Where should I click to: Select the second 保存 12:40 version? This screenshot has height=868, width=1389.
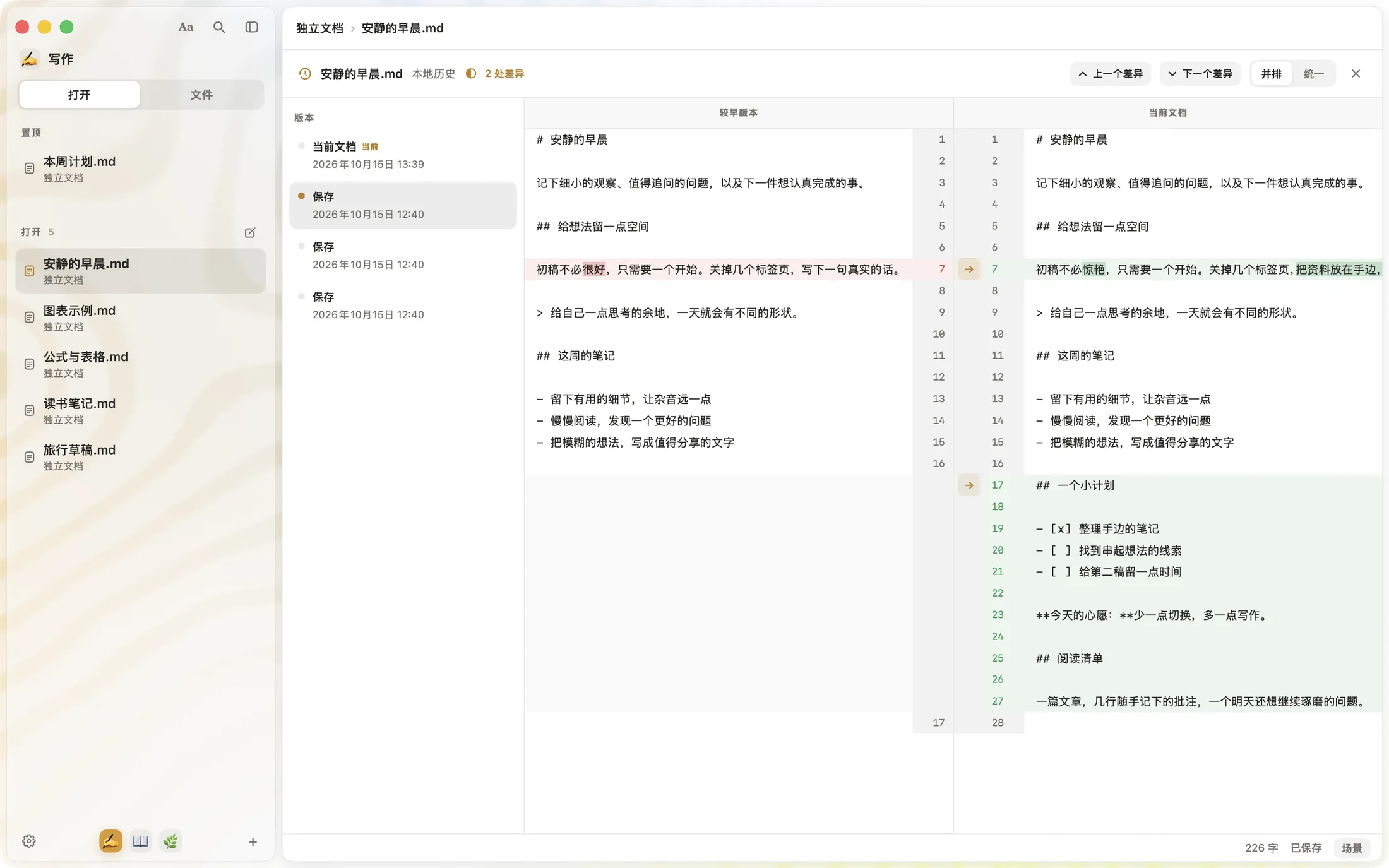click(x=403, y=256)
